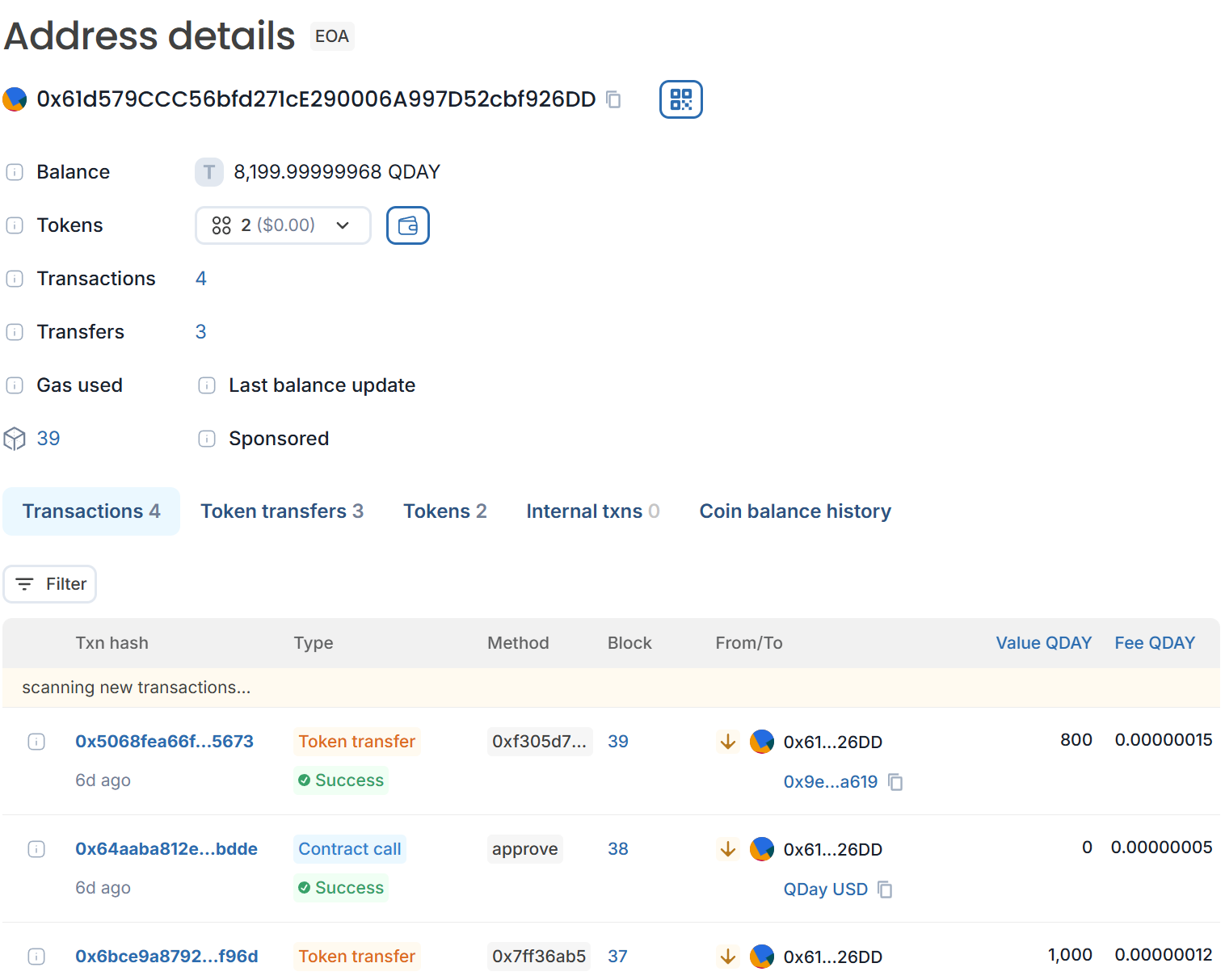
Task: Copy the QDay USD contract address
Action: pos(886,890)
